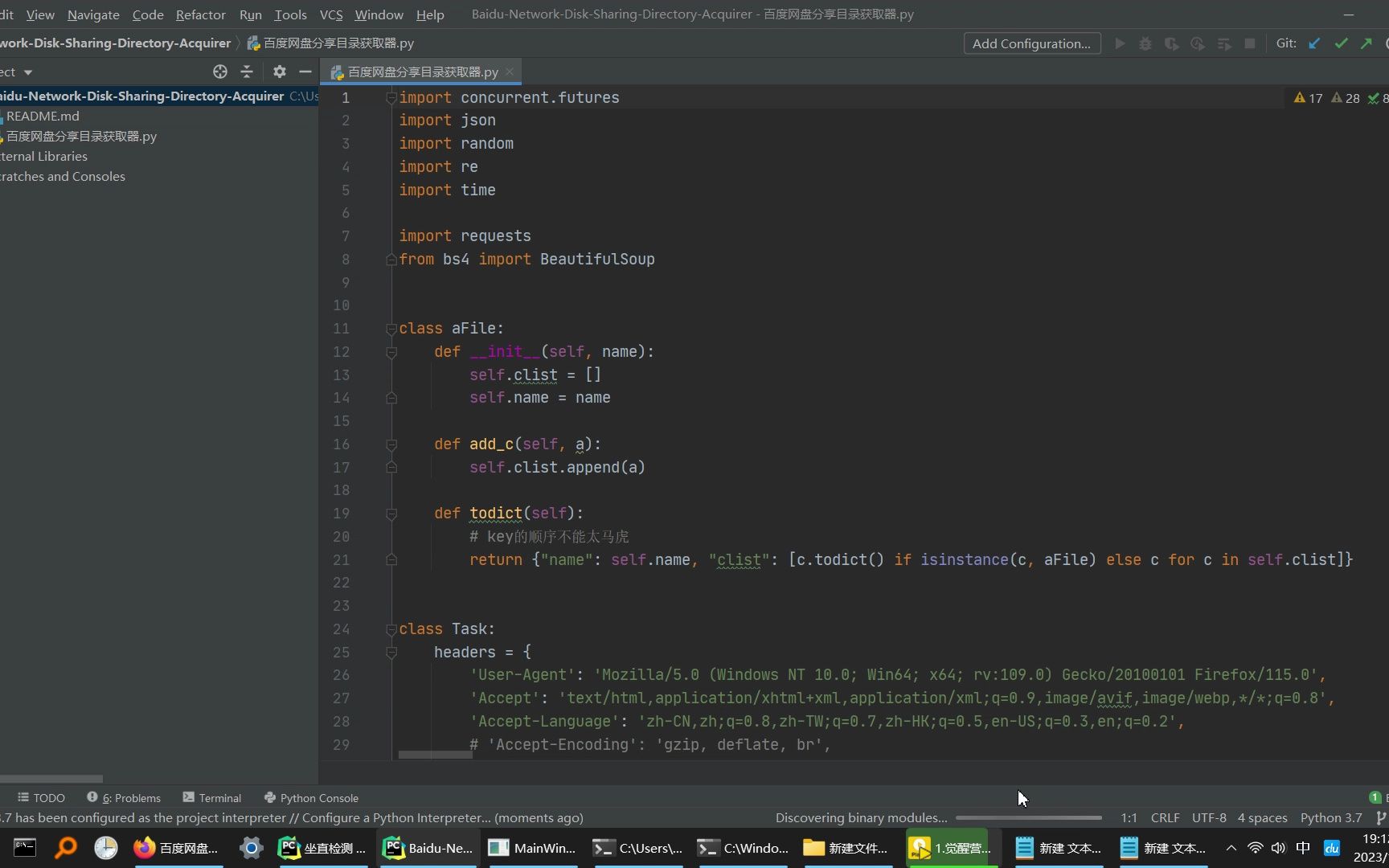This screenshot has height=868, width=1389.
Task: Click the profiler run icon
Action: (x=1198, y=43)
